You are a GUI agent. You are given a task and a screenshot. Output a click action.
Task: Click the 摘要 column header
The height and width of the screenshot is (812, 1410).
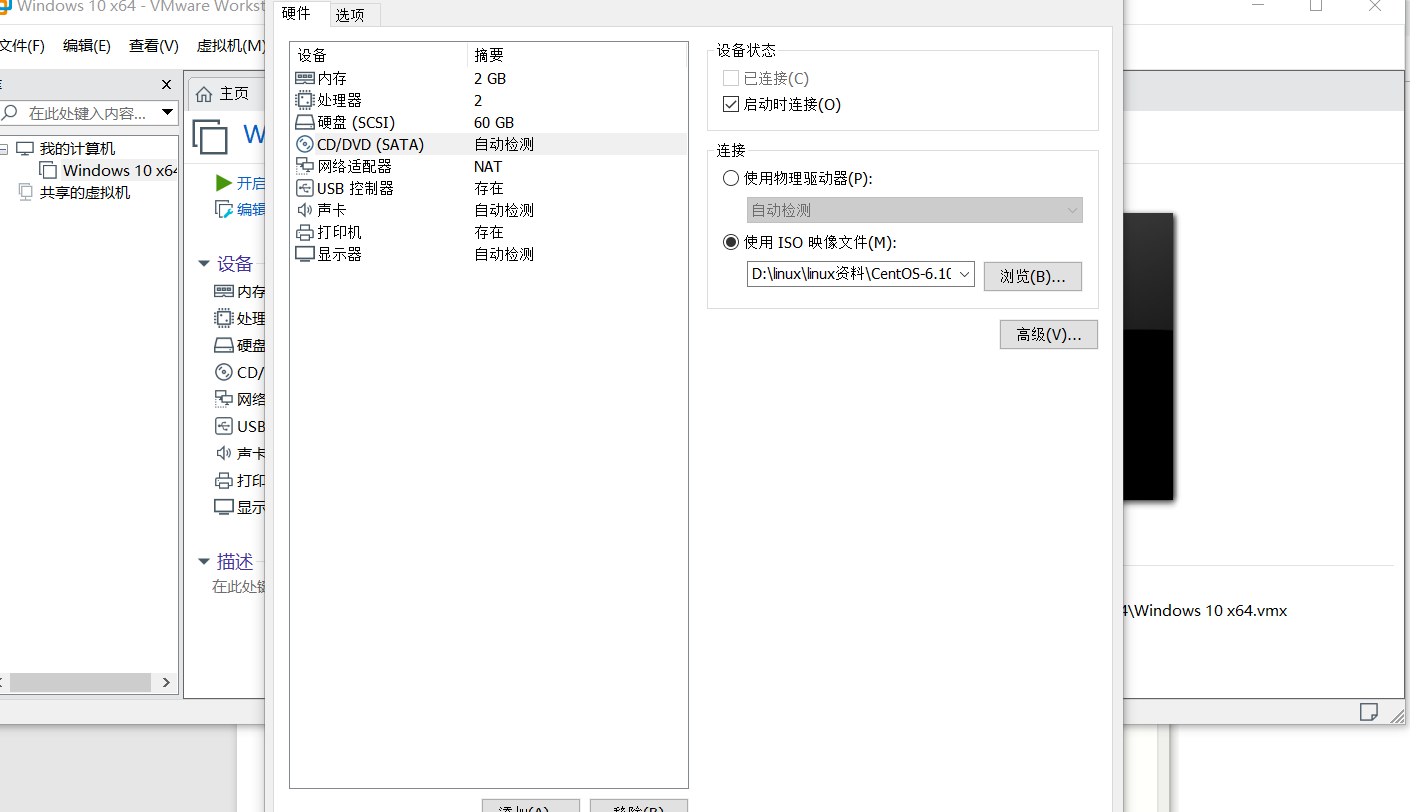pyautogui.click(x=577, y=55)
